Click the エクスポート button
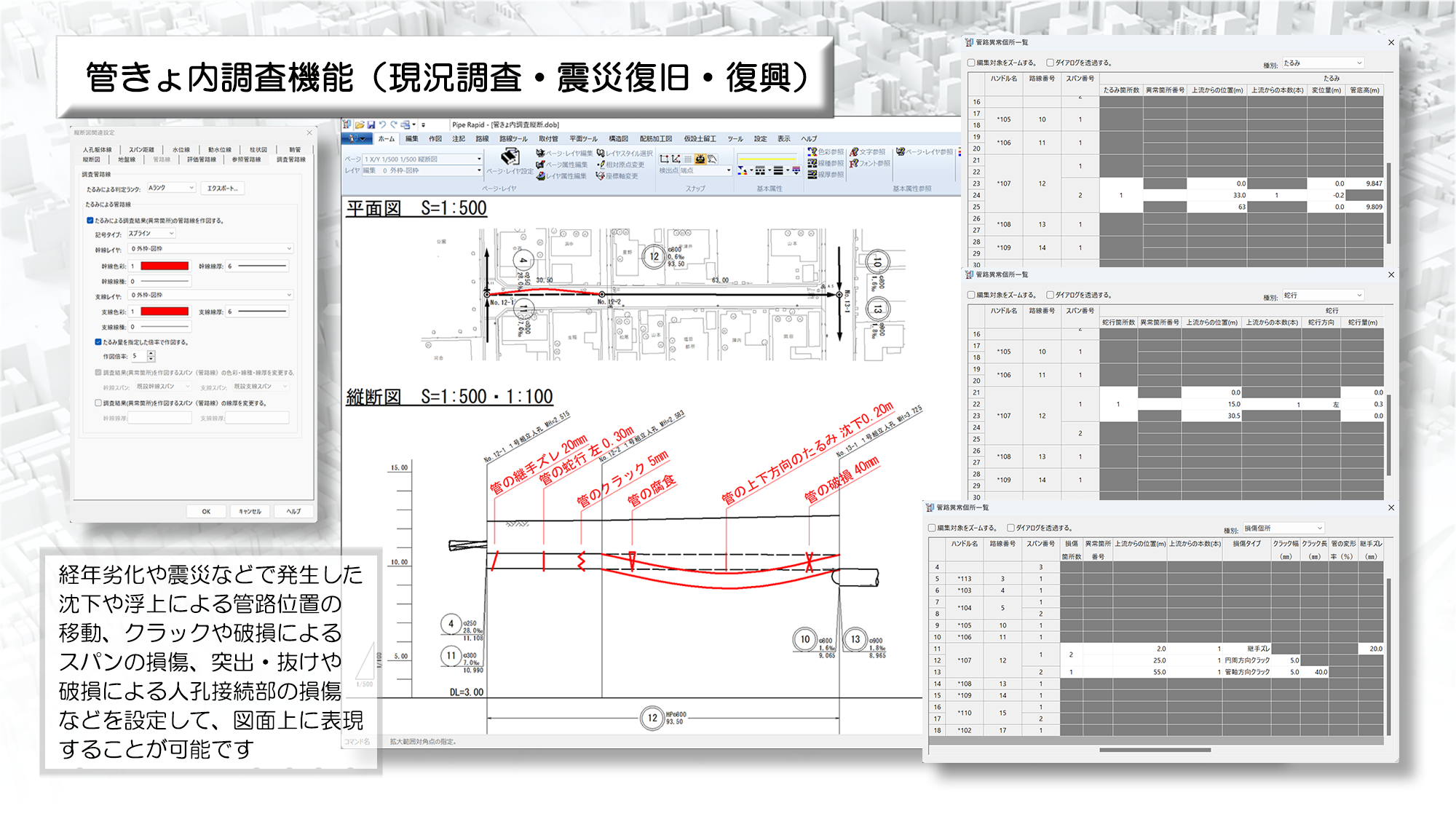Screen dimensions: 1456x819 [223, 189]
